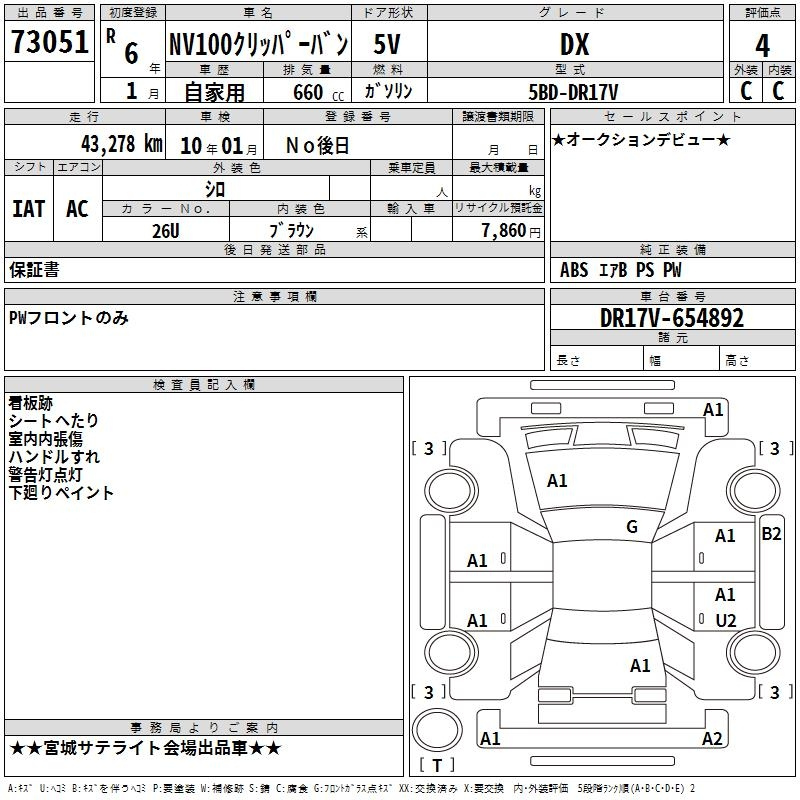Click the color number 26U
800x800 pixels.
[x=166, y=231]
